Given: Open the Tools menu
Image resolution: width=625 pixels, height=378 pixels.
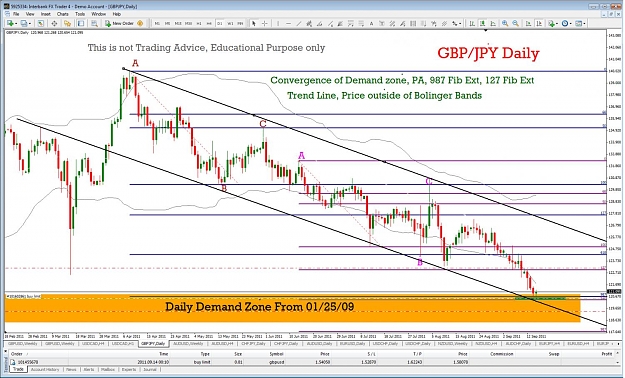Looking at the screenshot, I should coord(80,14).
